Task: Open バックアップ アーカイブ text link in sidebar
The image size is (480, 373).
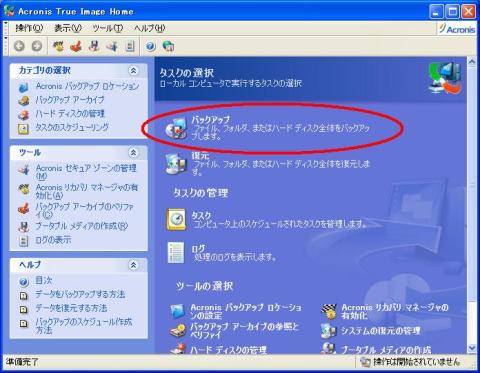Action: [x=70, y=100]
